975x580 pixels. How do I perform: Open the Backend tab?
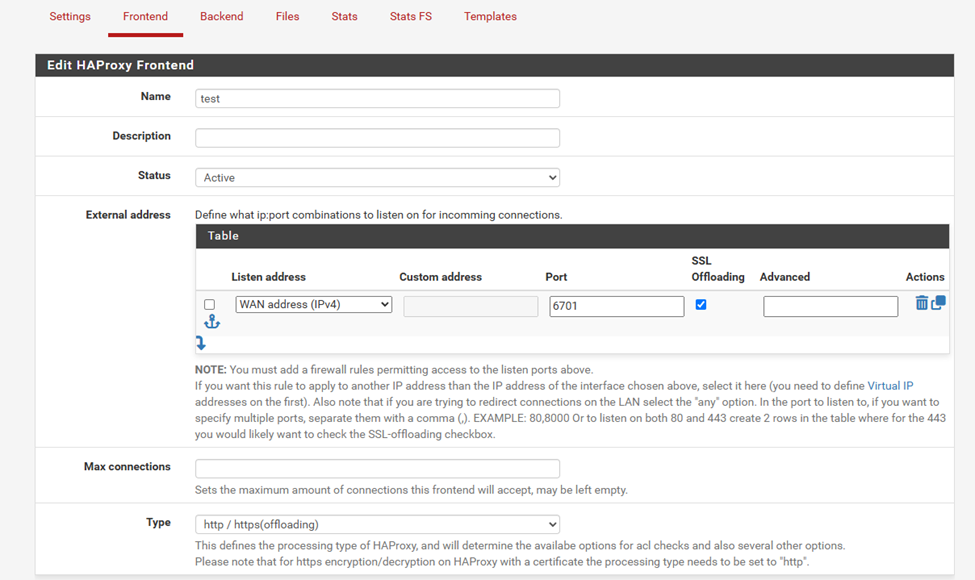tap(221, 17)
